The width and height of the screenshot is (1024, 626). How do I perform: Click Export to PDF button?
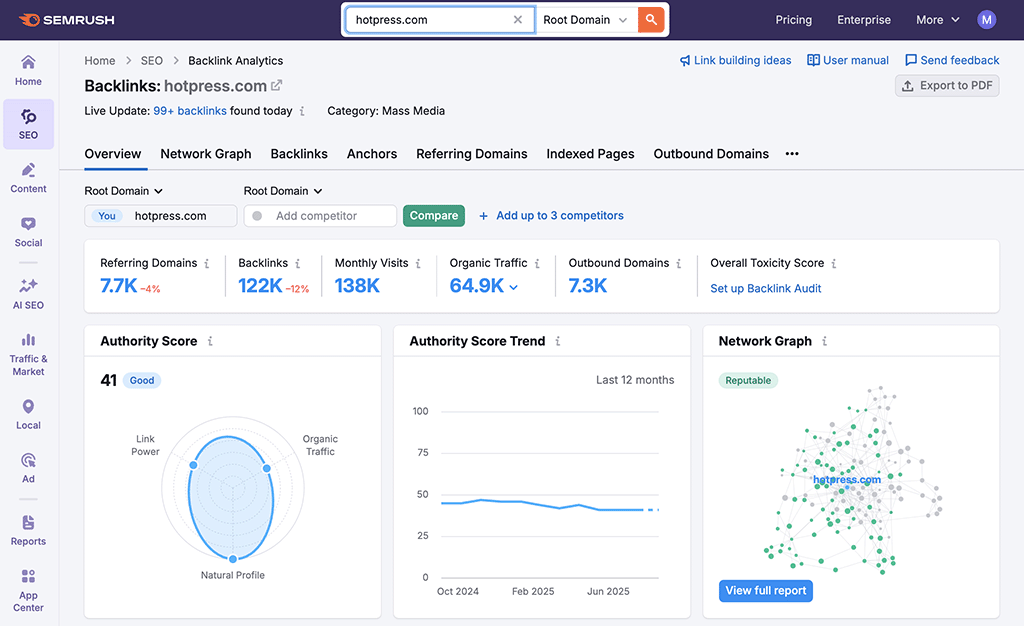point(947,86)
